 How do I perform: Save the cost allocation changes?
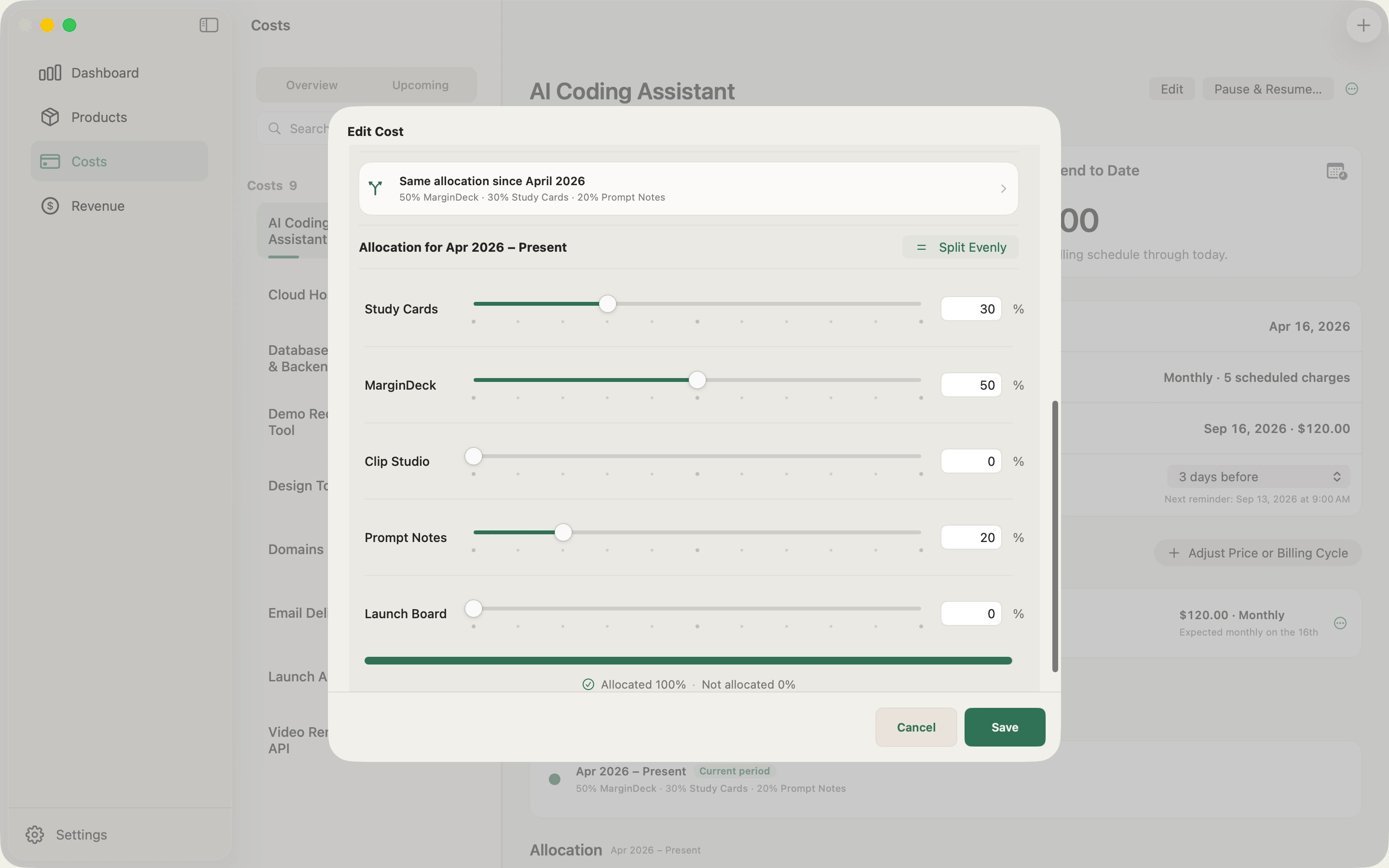click(1005, 727)
